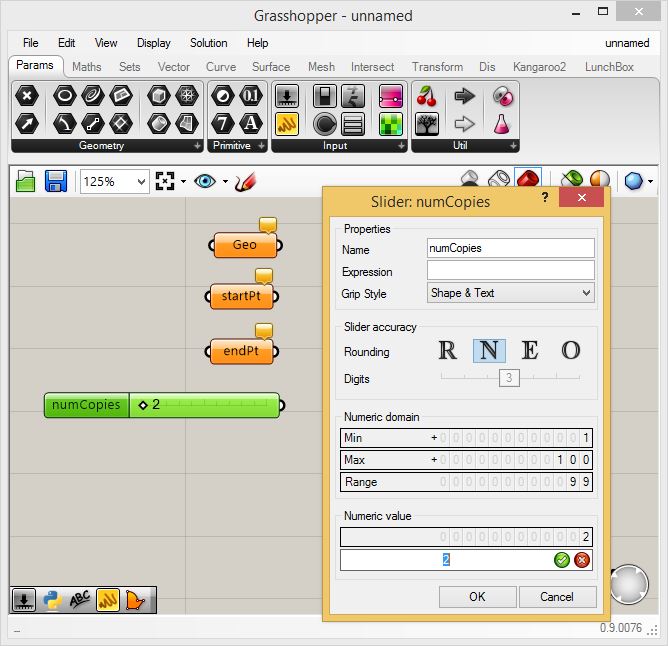Select R rounding for floating point
Screen dimensions: 668x646
point(448,350)
